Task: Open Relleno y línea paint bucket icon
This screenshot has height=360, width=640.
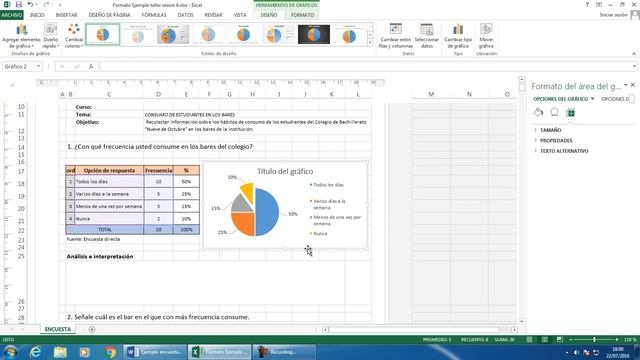Action: [538, 112]
